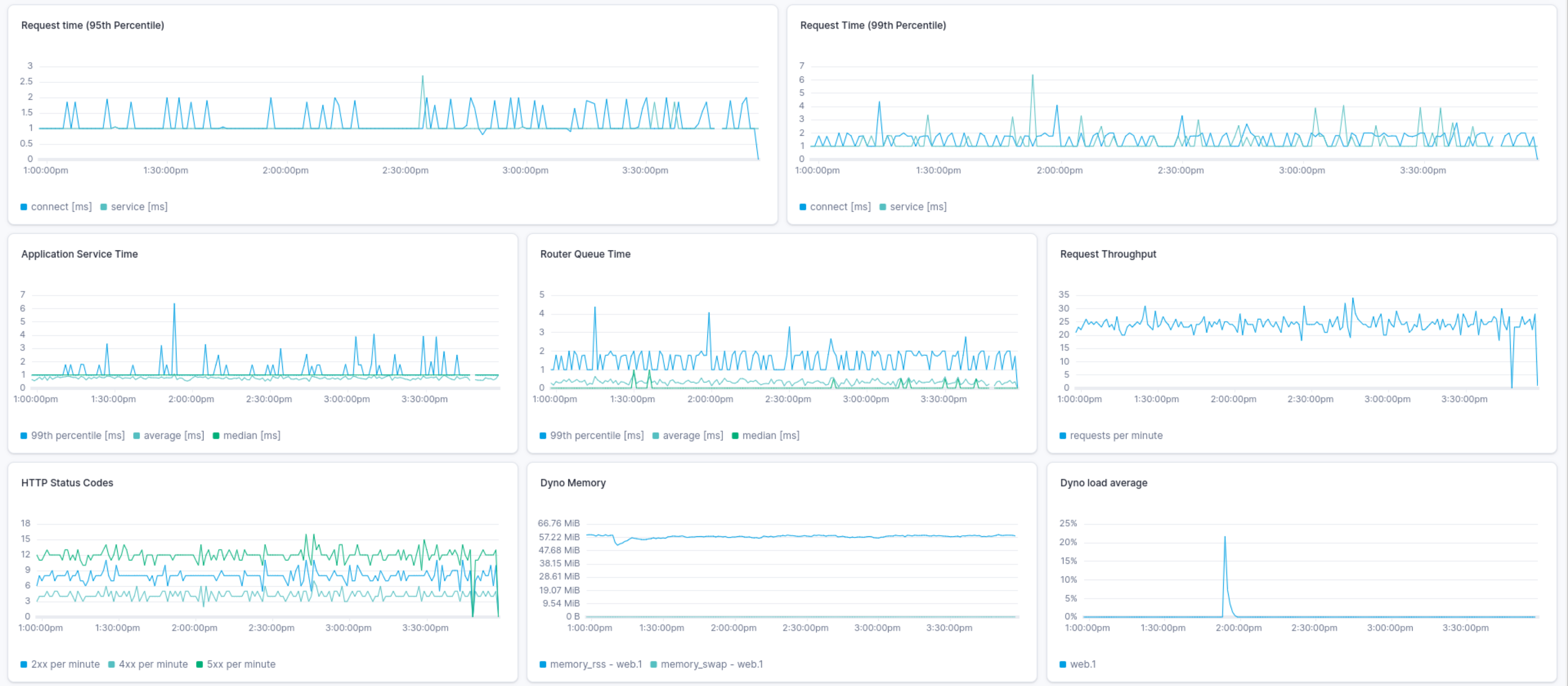Toggle service [ms] legend in 95th Percentile chart

point(134,207)
